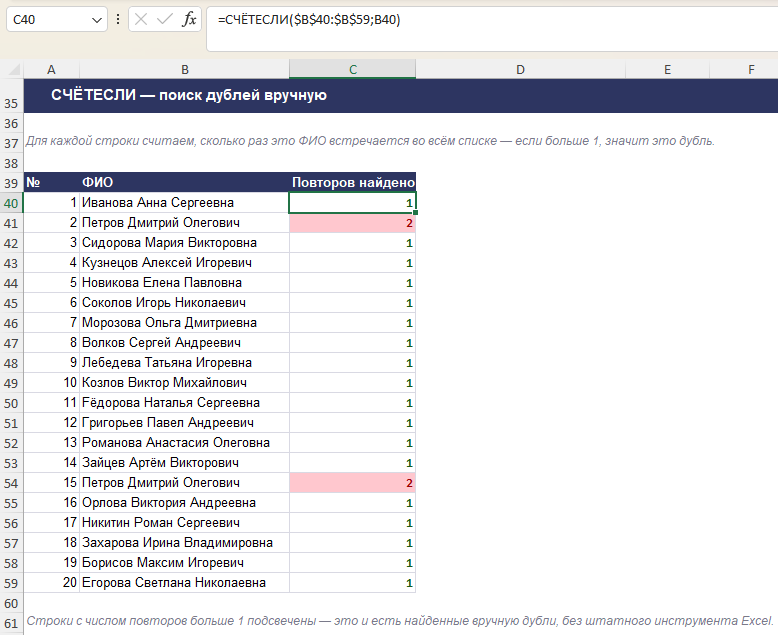The image size is (778, 635).
Task: Select the active cell C40 showing 1
Action: (x=353, y=202)
